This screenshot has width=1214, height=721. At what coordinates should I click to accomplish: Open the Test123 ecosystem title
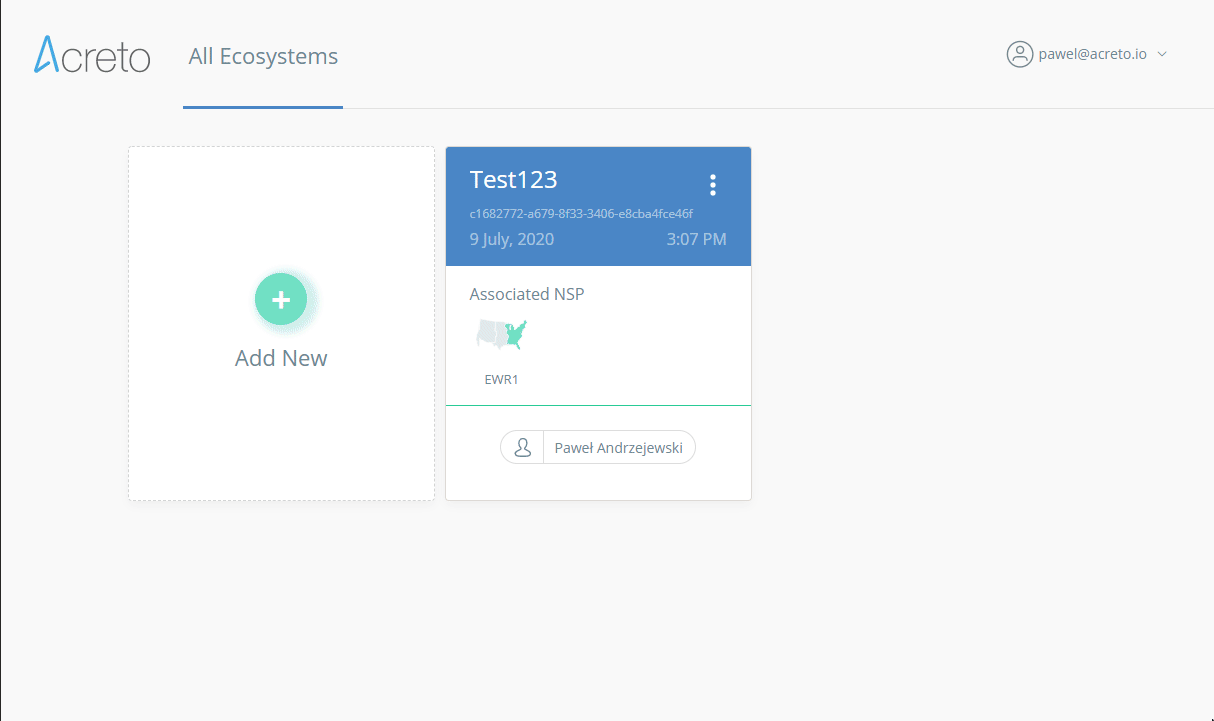(513, 179)
